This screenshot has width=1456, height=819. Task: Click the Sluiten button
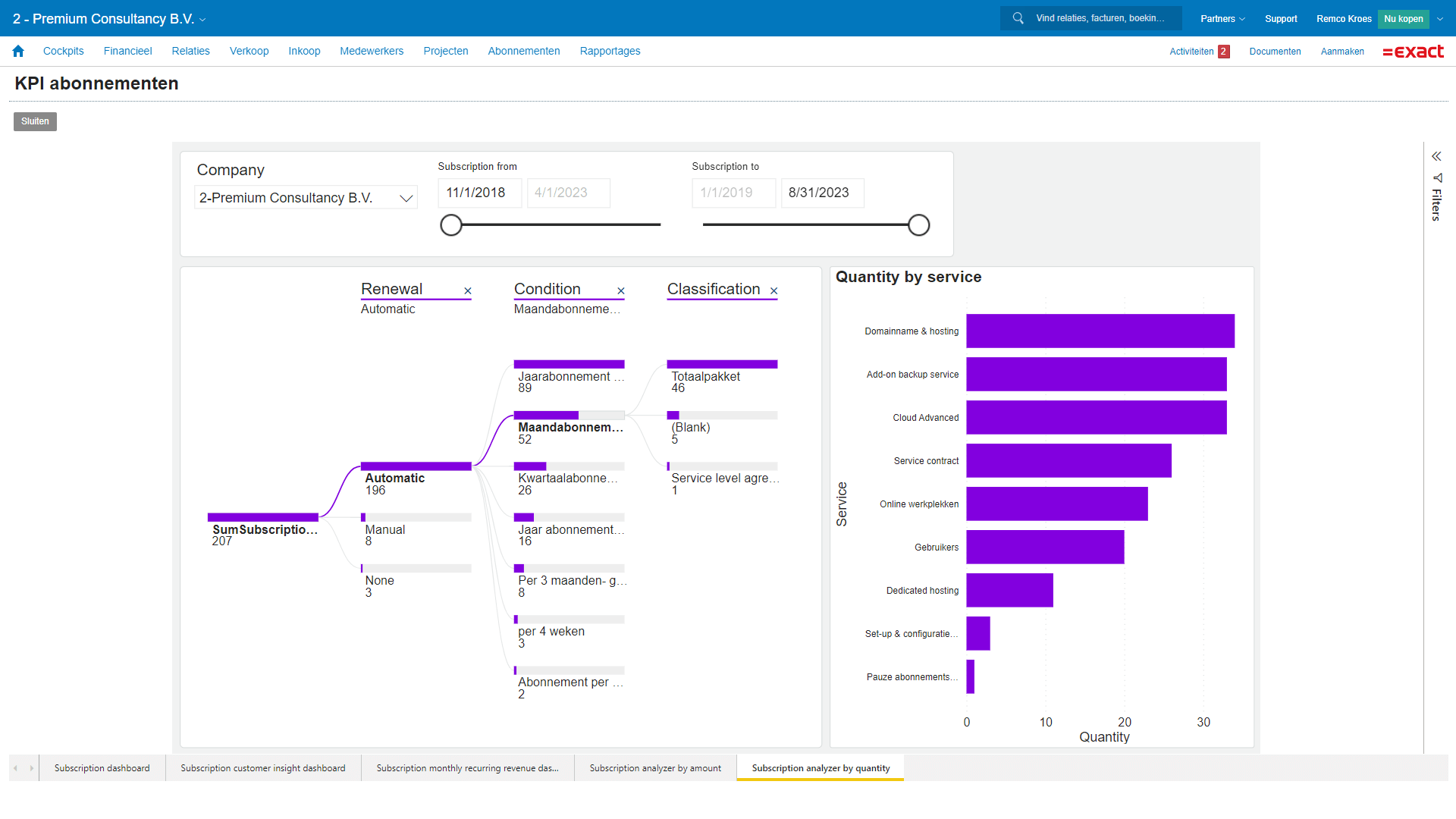[35, 121]
